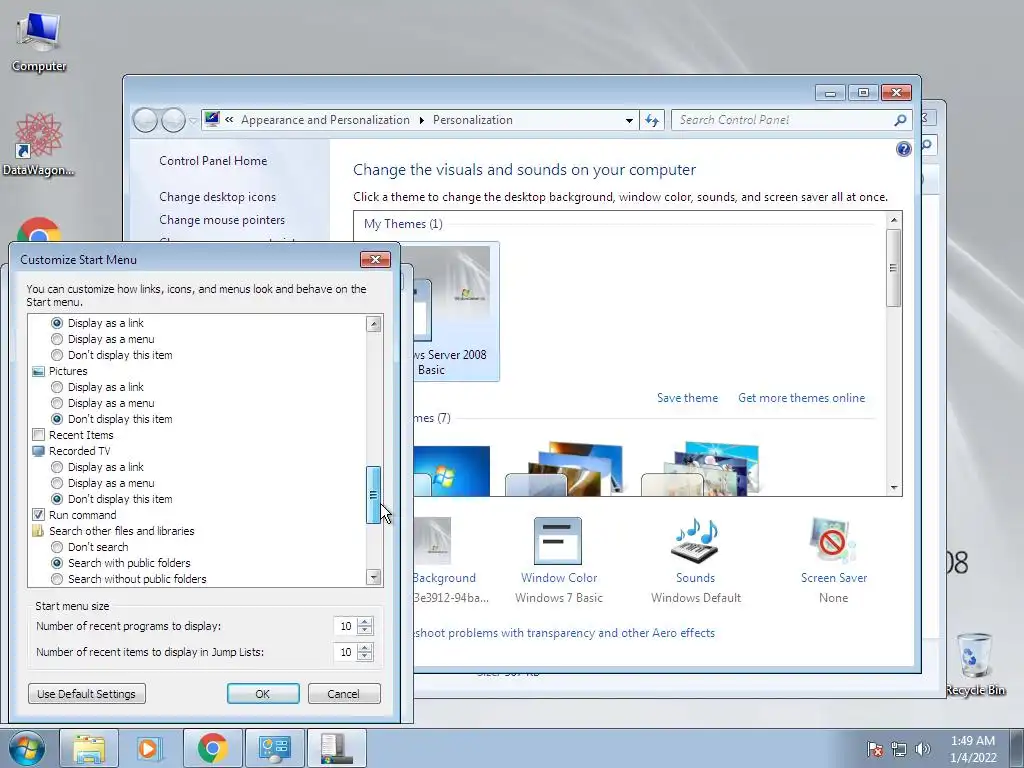Screen dimensions: 1024x768
Task: Click the Windows Start orb
Action: (x=27, y=748)
